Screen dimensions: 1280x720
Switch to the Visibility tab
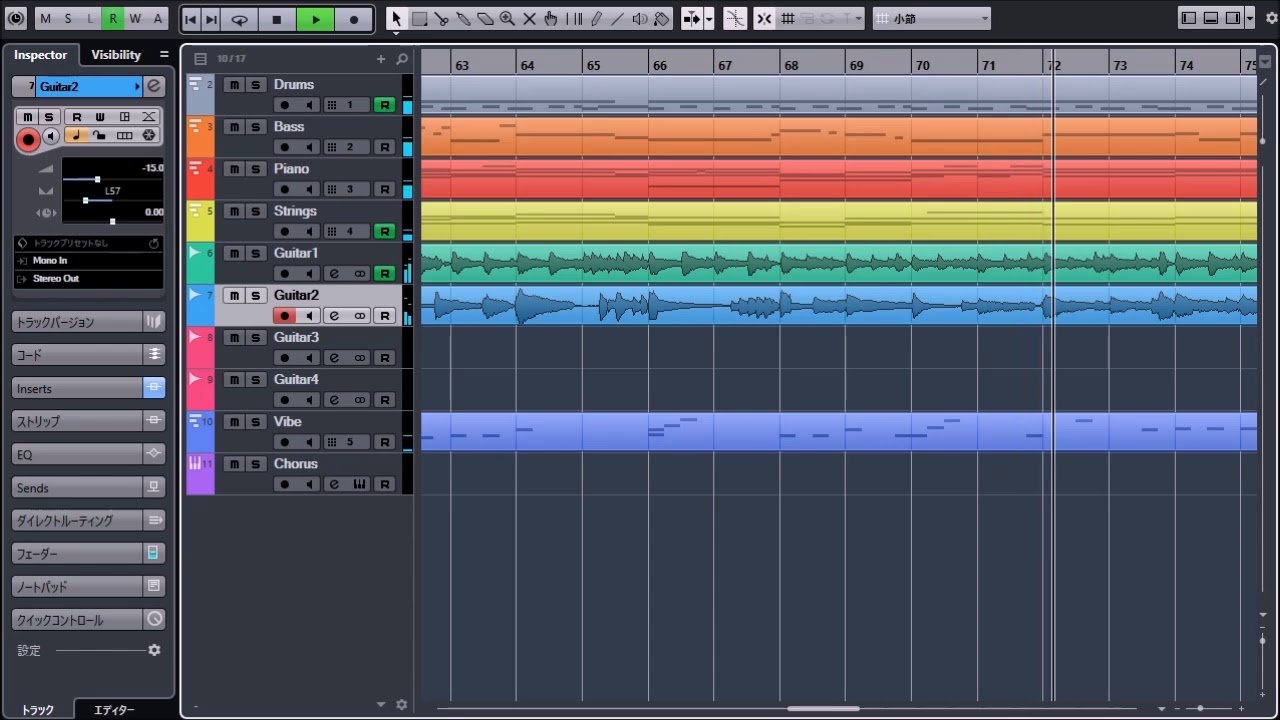116,55
